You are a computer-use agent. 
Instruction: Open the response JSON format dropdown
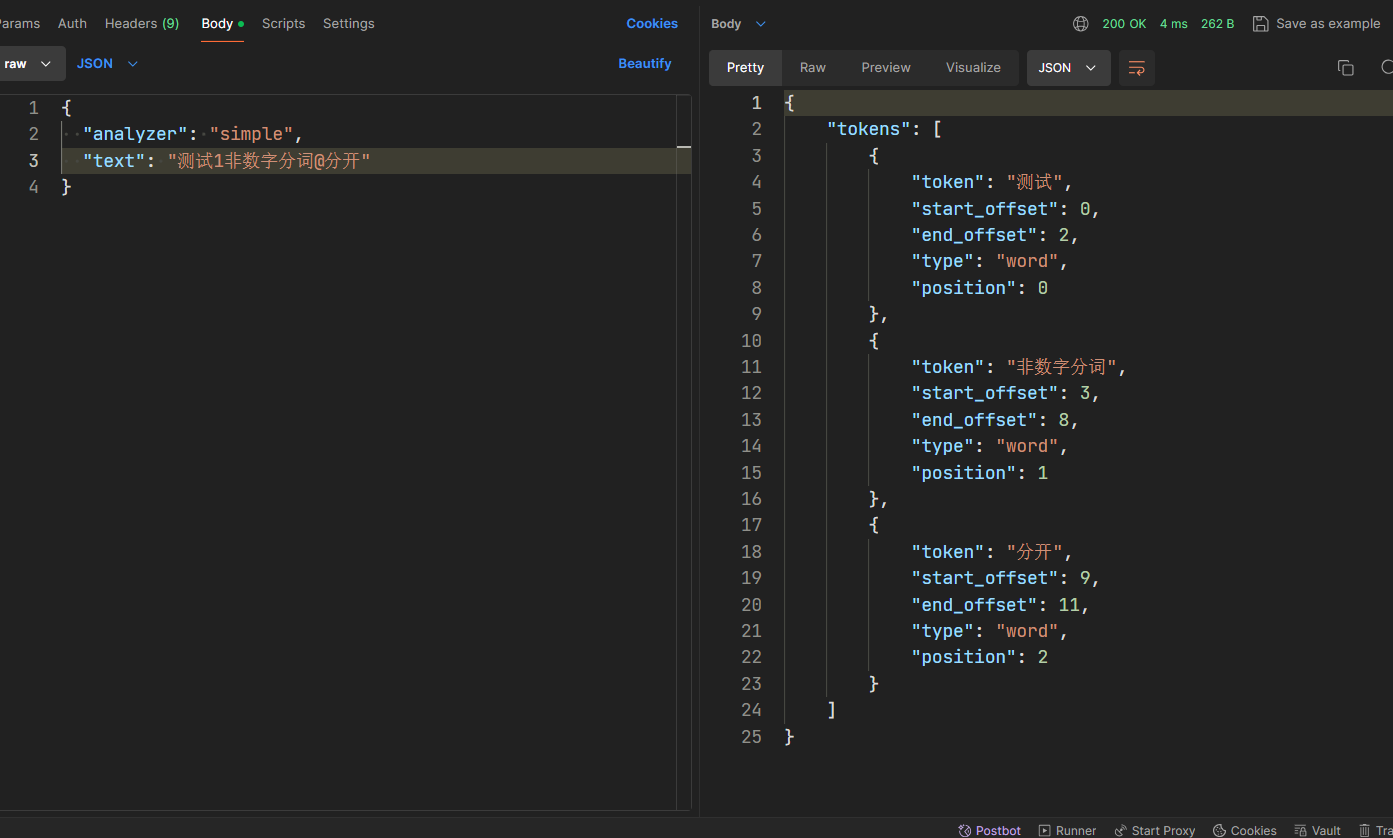(1068, 68)
